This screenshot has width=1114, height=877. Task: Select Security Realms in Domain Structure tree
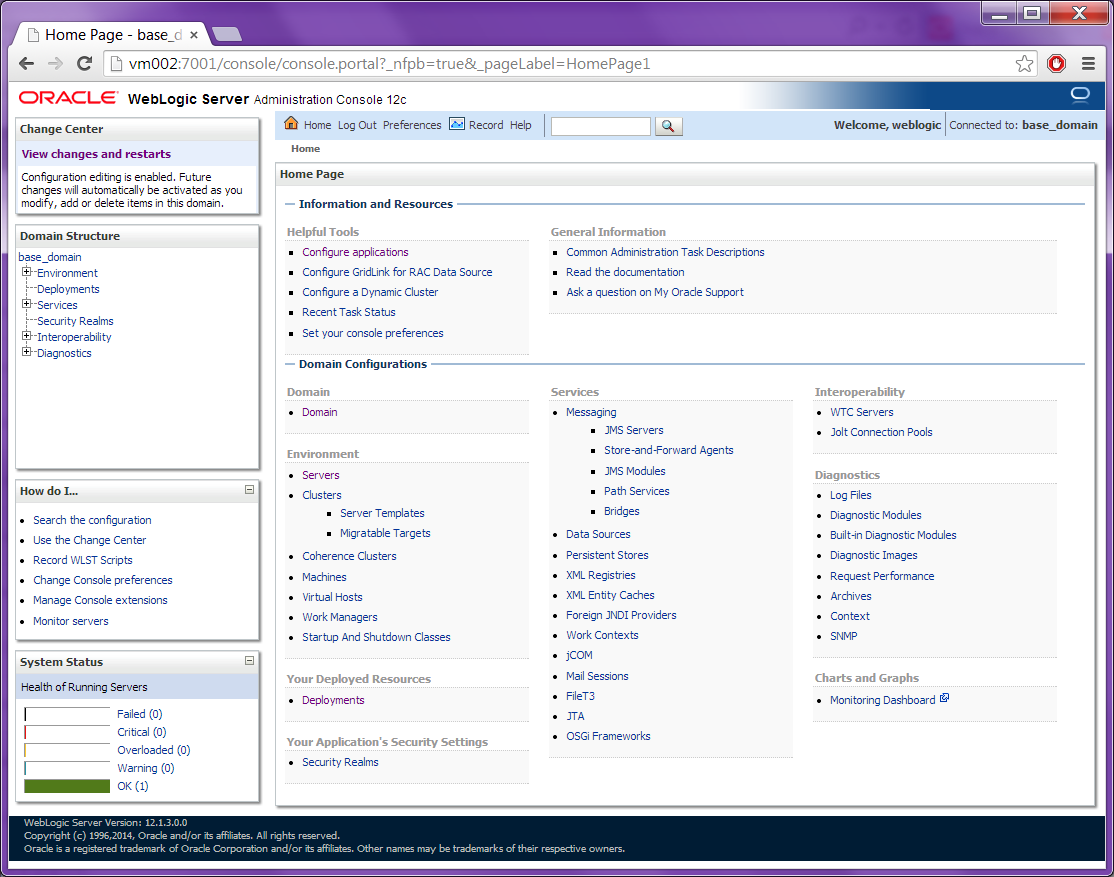point(75,321)
